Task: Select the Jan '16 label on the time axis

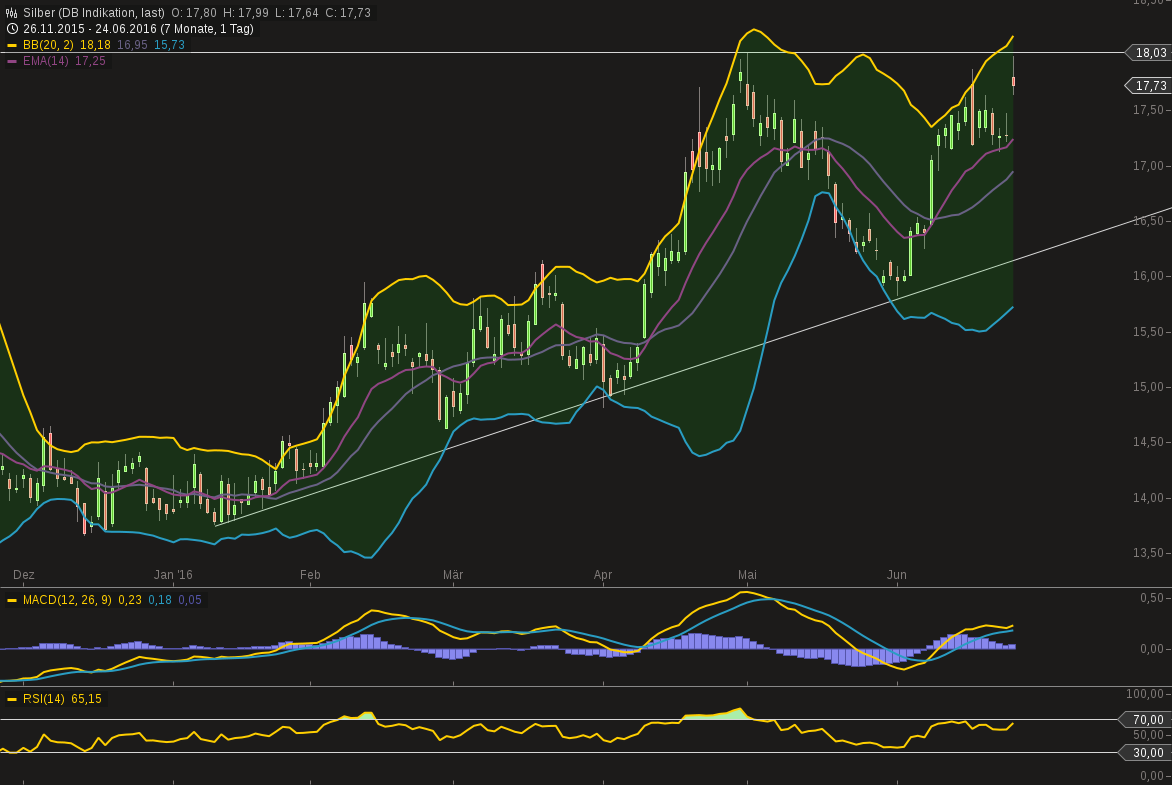Action: coord(174,575)
